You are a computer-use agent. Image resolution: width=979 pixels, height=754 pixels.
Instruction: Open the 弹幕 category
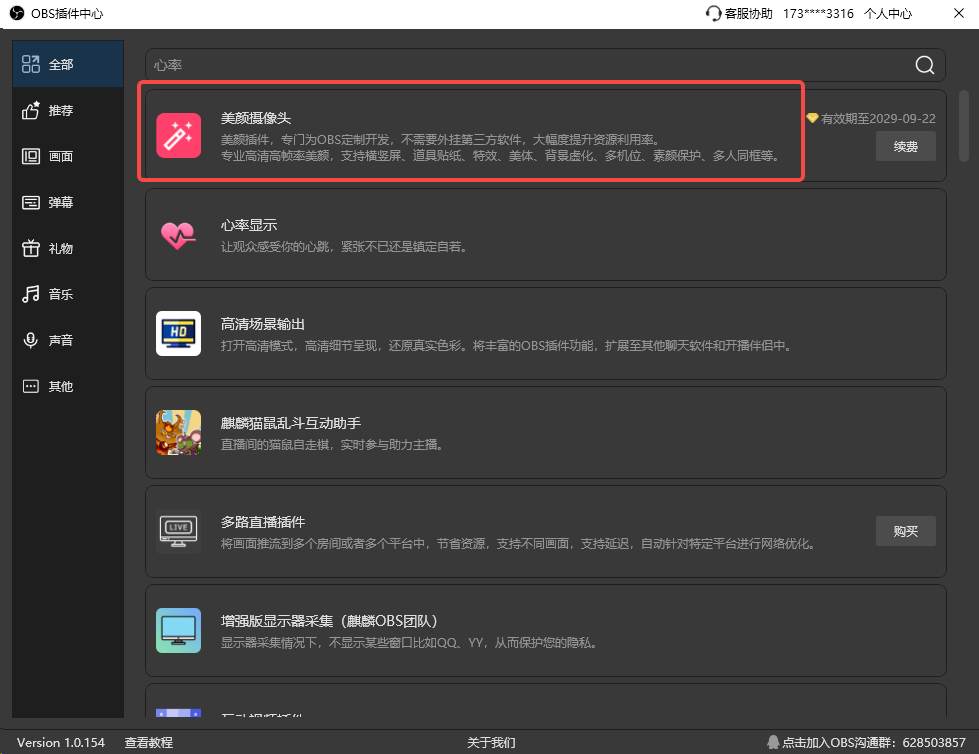[68, 202]
